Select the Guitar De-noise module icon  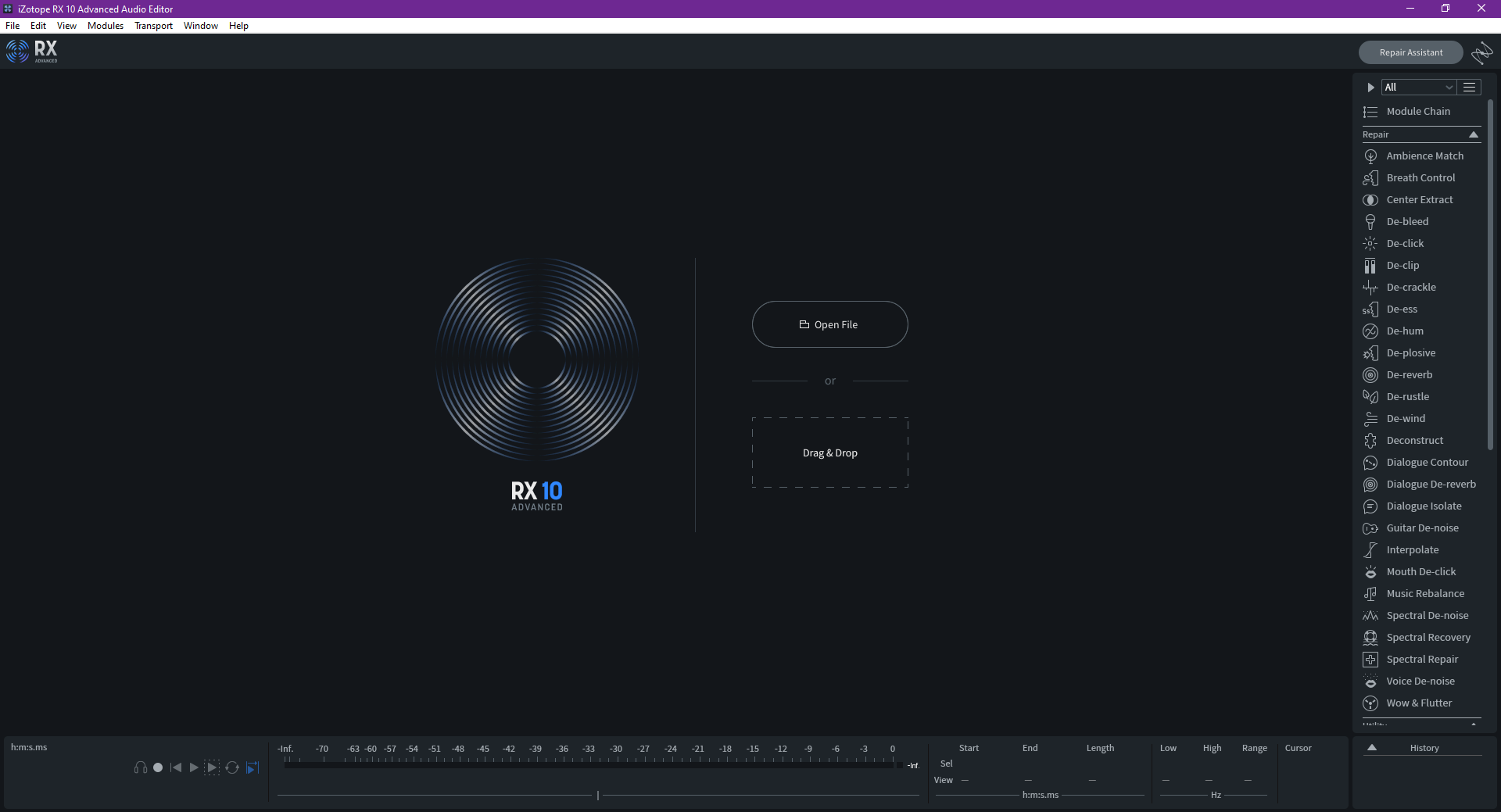point(1370,528)
